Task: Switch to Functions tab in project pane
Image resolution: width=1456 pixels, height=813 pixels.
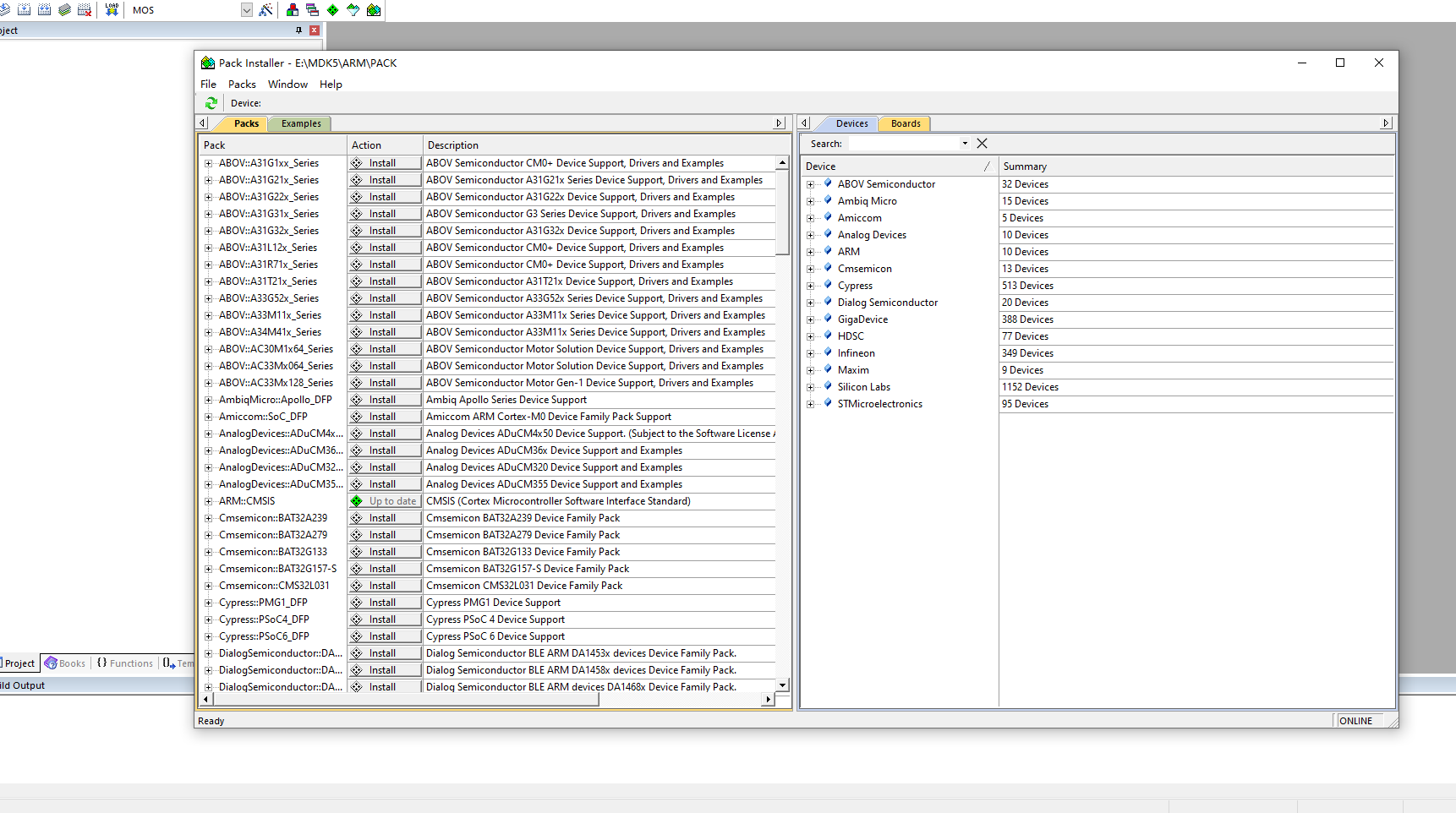Action: pos(125,663)
